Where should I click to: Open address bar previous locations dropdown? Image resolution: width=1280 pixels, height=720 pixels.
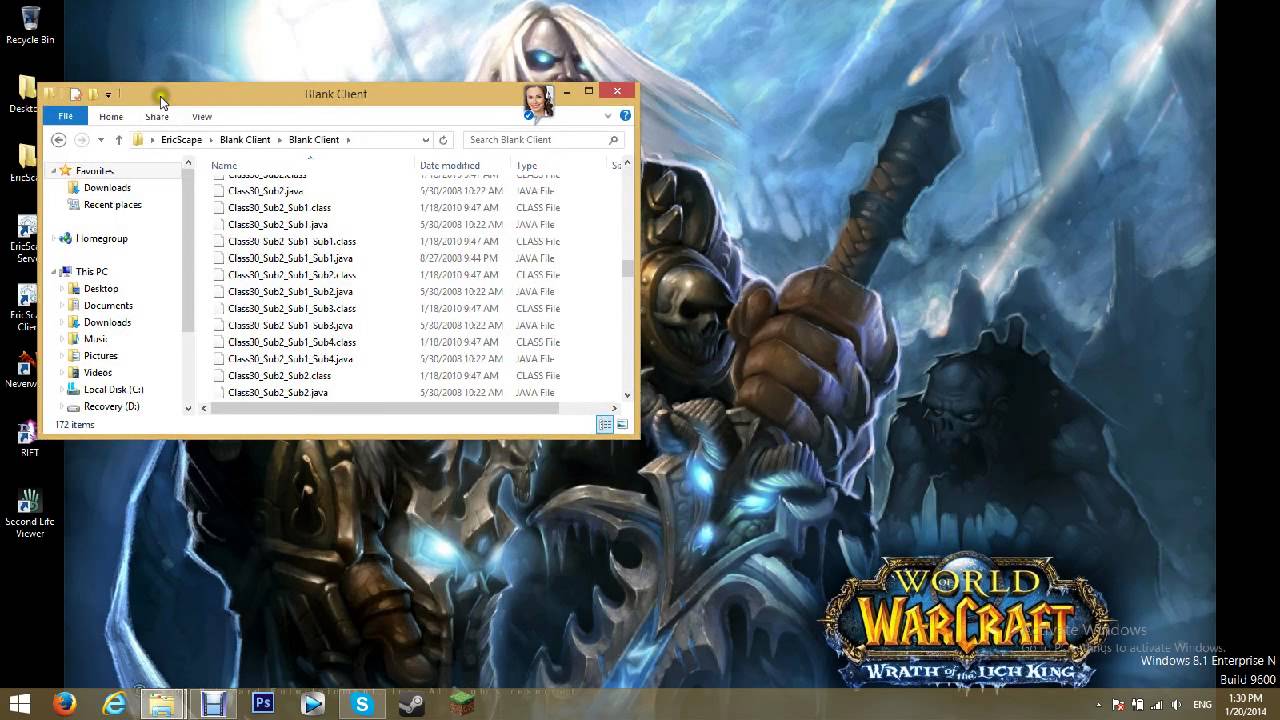click(x=426, y=140)
